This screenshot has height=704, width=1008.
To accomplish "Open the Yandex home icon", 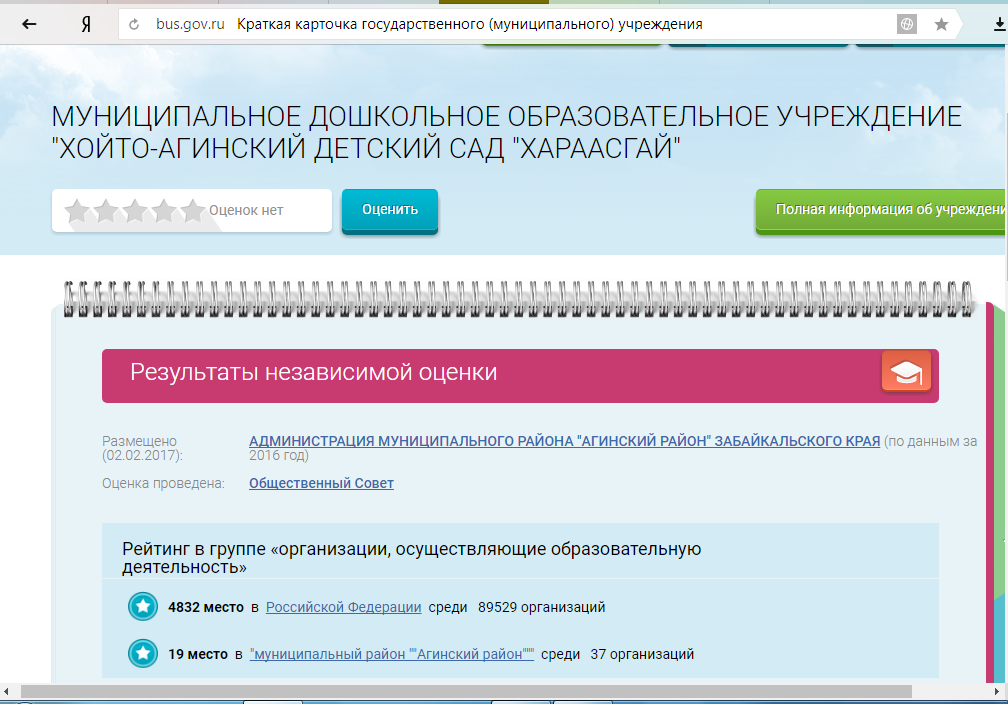I will coord(86,24).
